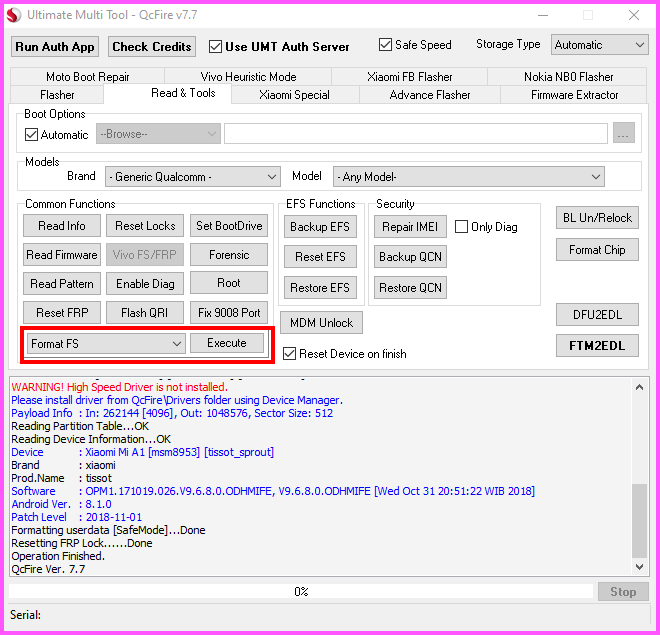The height and width of the screenshot is (635, 660).
Task: Expand the Brand Generic Qualcomm dropdown
Action: [193, 177]
